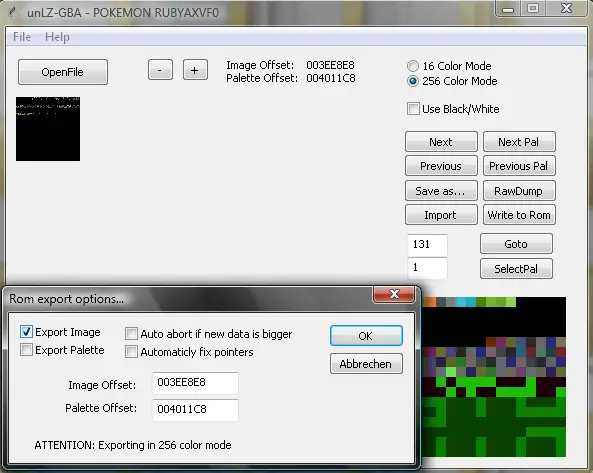Click the plus zoom button
The image size is (593, 473).
point(195,70)
